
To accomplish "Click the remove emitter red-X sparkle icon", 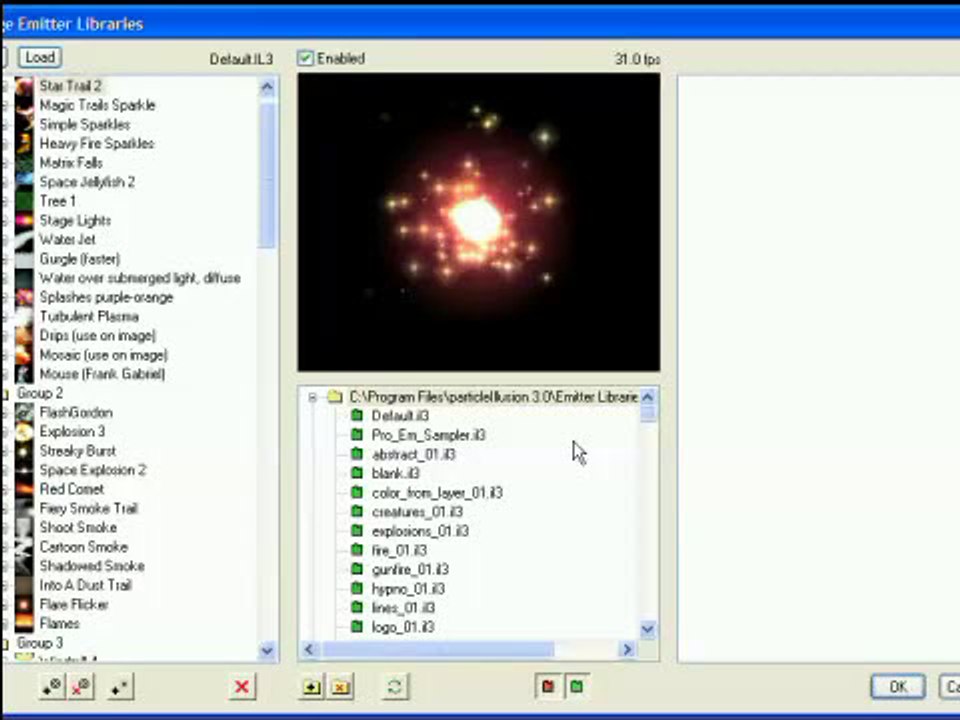I will [x=82, y=686].
